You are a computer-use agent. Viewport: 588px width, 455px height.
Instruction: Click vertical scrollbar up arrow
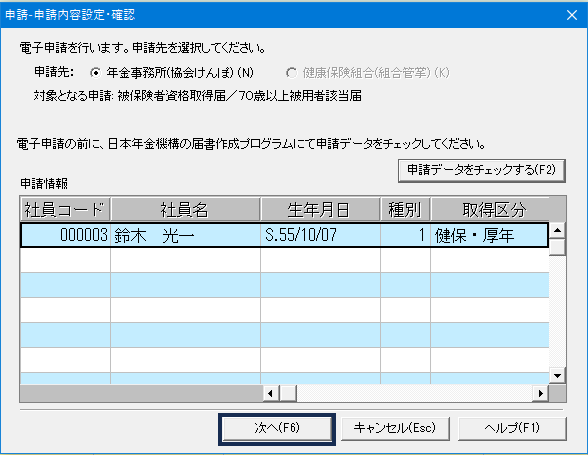557,230
